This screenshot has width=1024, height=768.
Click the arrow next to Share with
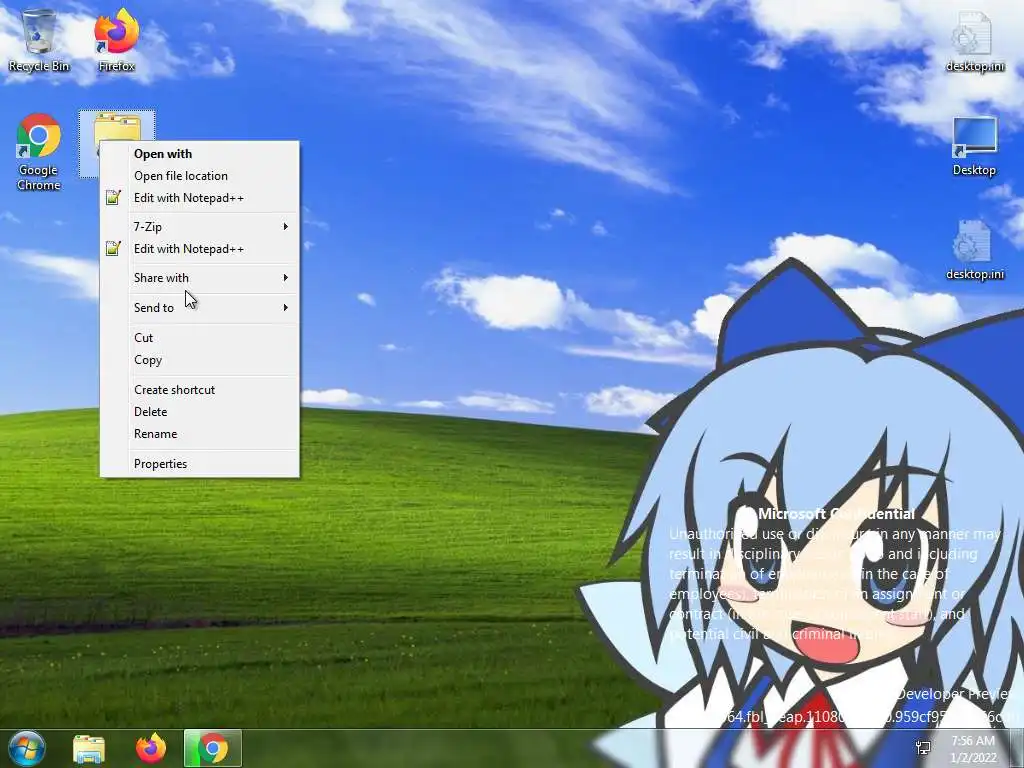(x=285, y=278)
